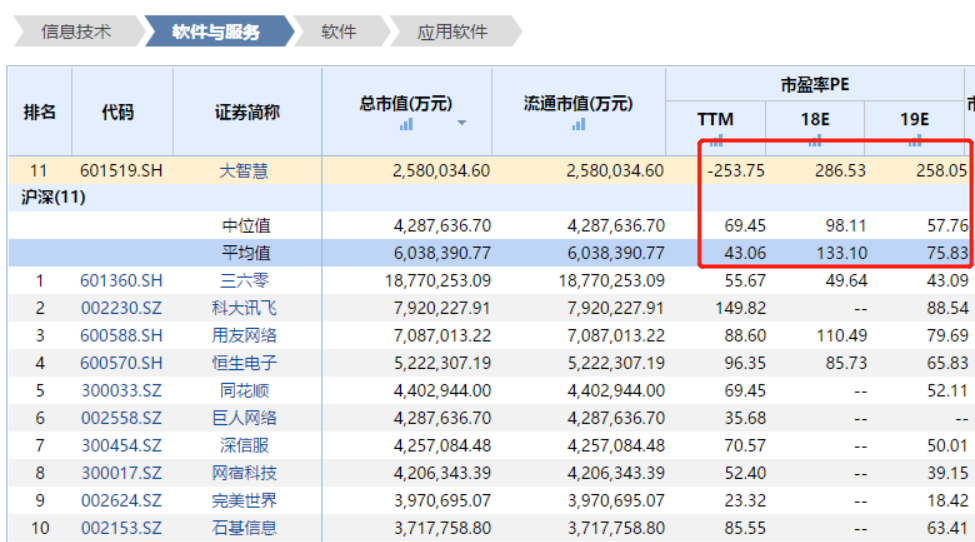The width and height of the screenshot is (975, 542).
Task: Open the 三六零 stock link
Action: tap(244, 281)
